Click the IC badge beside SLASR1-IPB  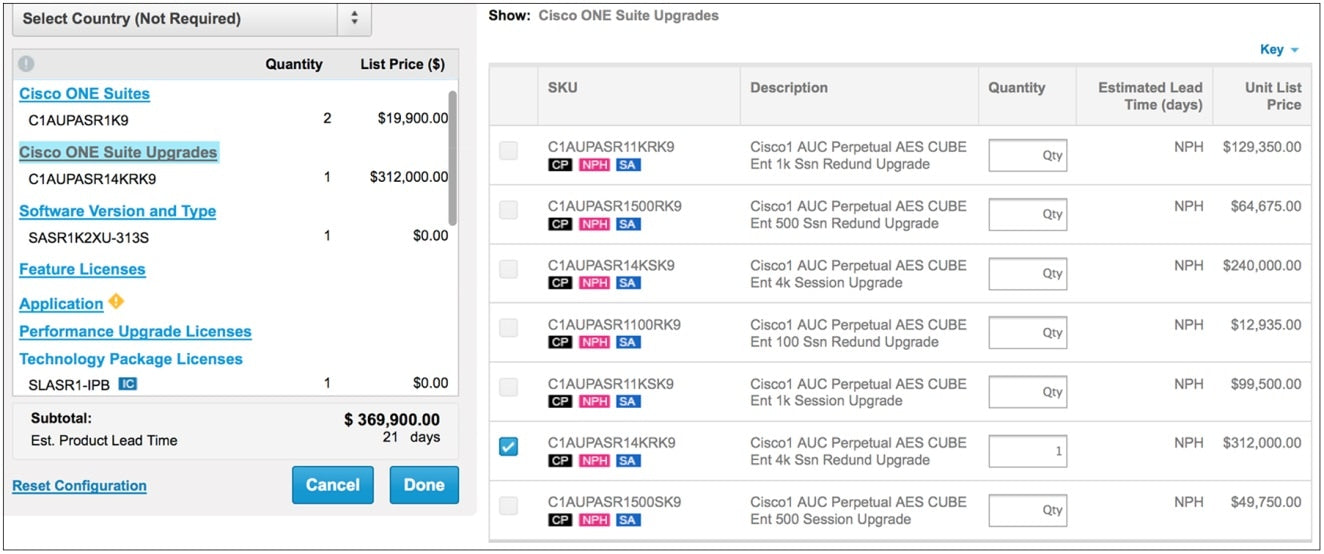pos(128,383)
